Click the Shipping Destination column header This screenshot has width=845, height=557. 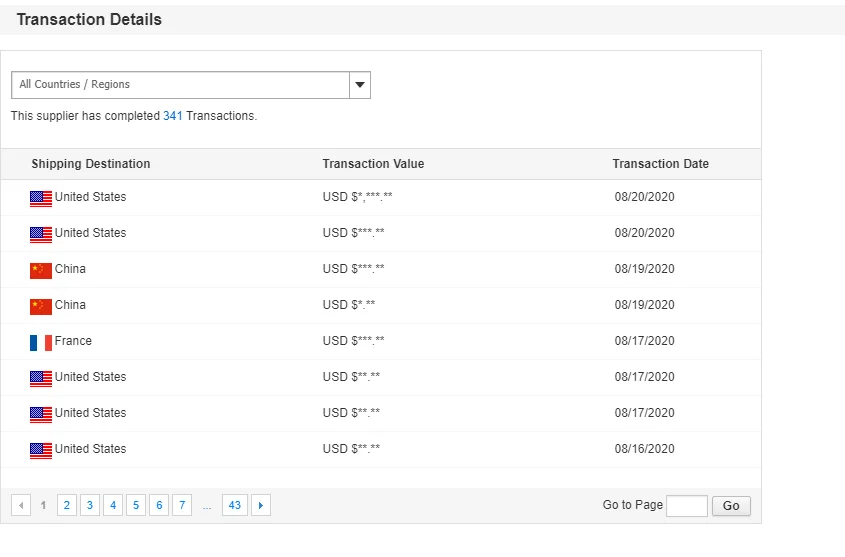(x=91, y=164)
